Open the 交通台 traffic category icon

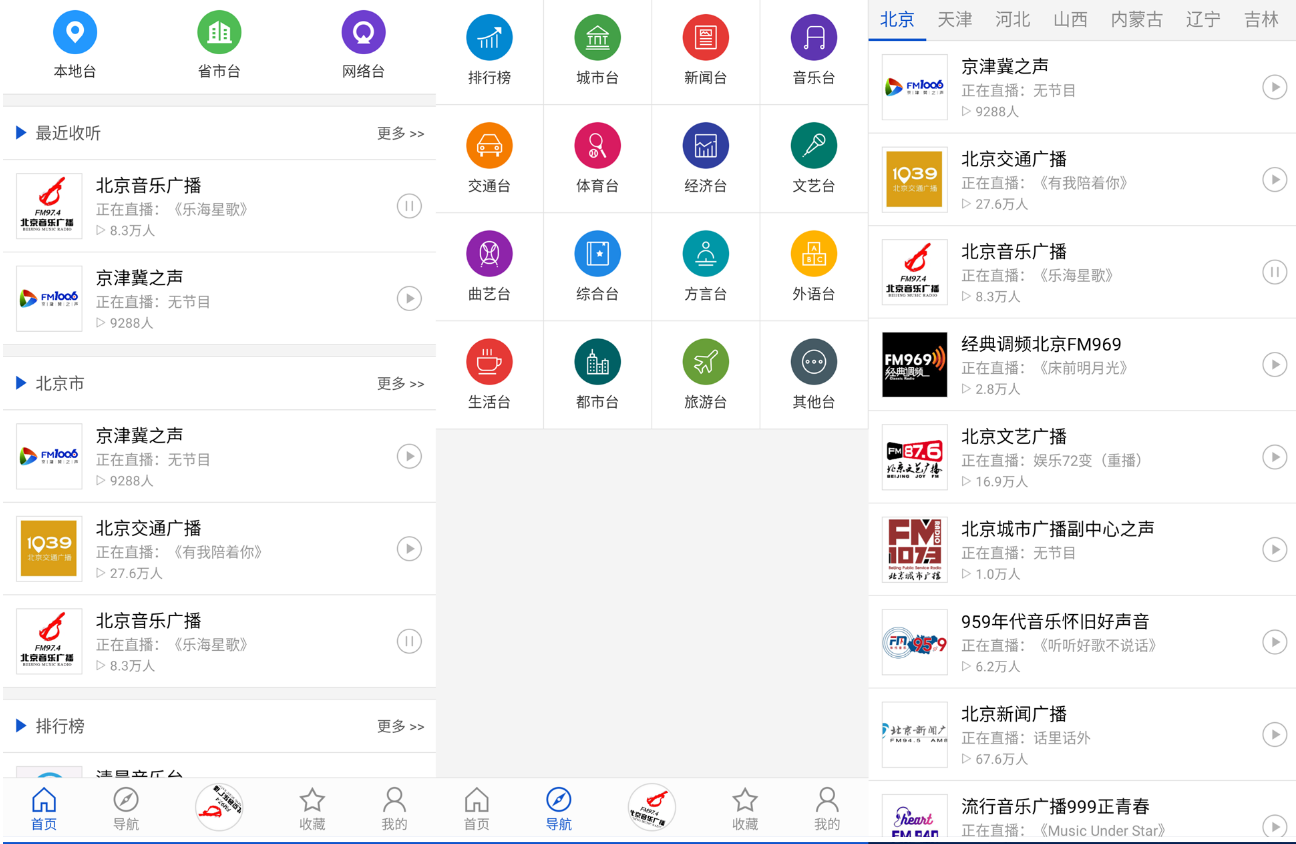[489, 146]
